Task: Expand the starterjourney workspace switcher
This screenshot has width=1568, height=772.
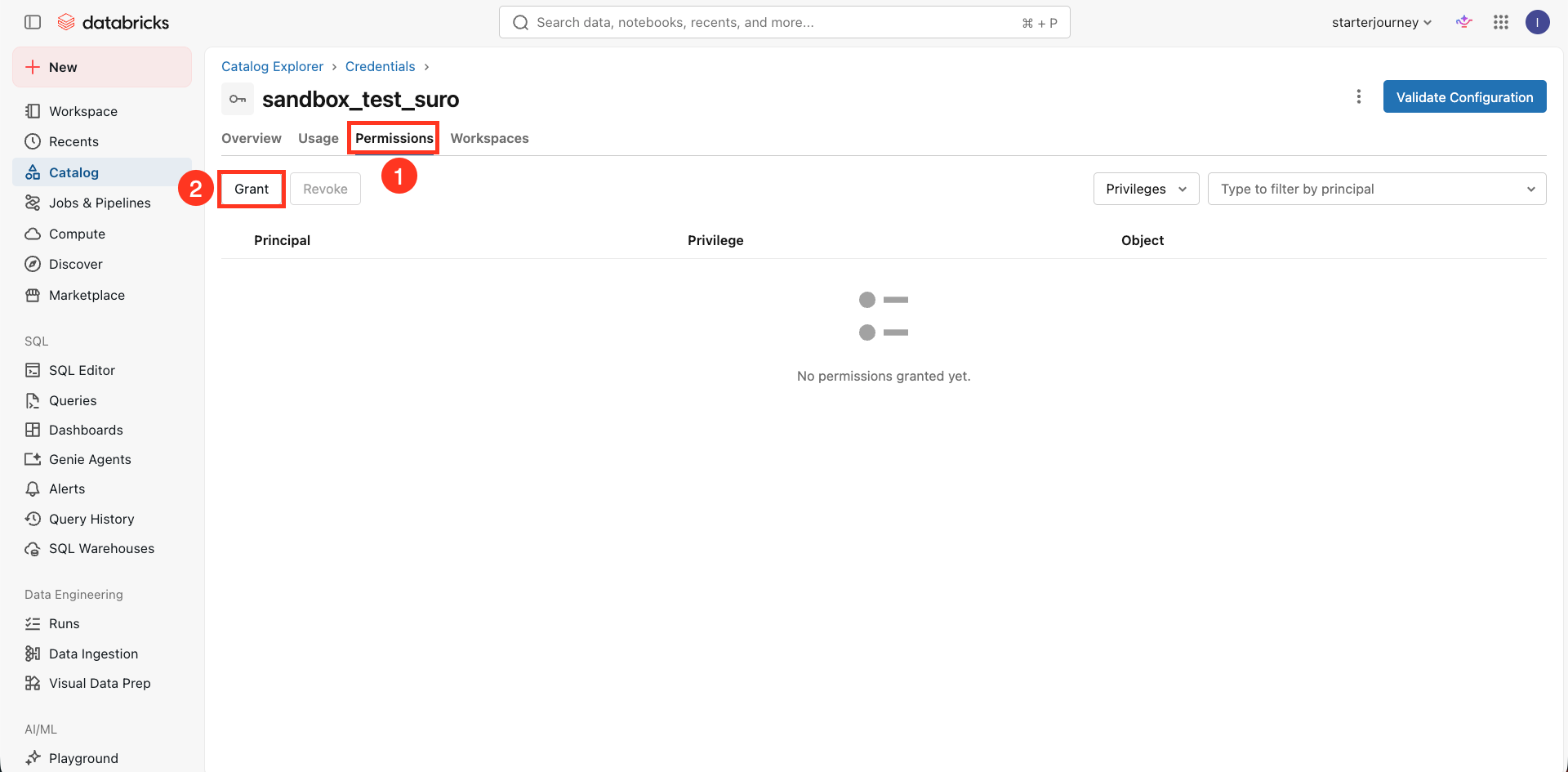Action: pyautogui.click(x=1382, y=22)
